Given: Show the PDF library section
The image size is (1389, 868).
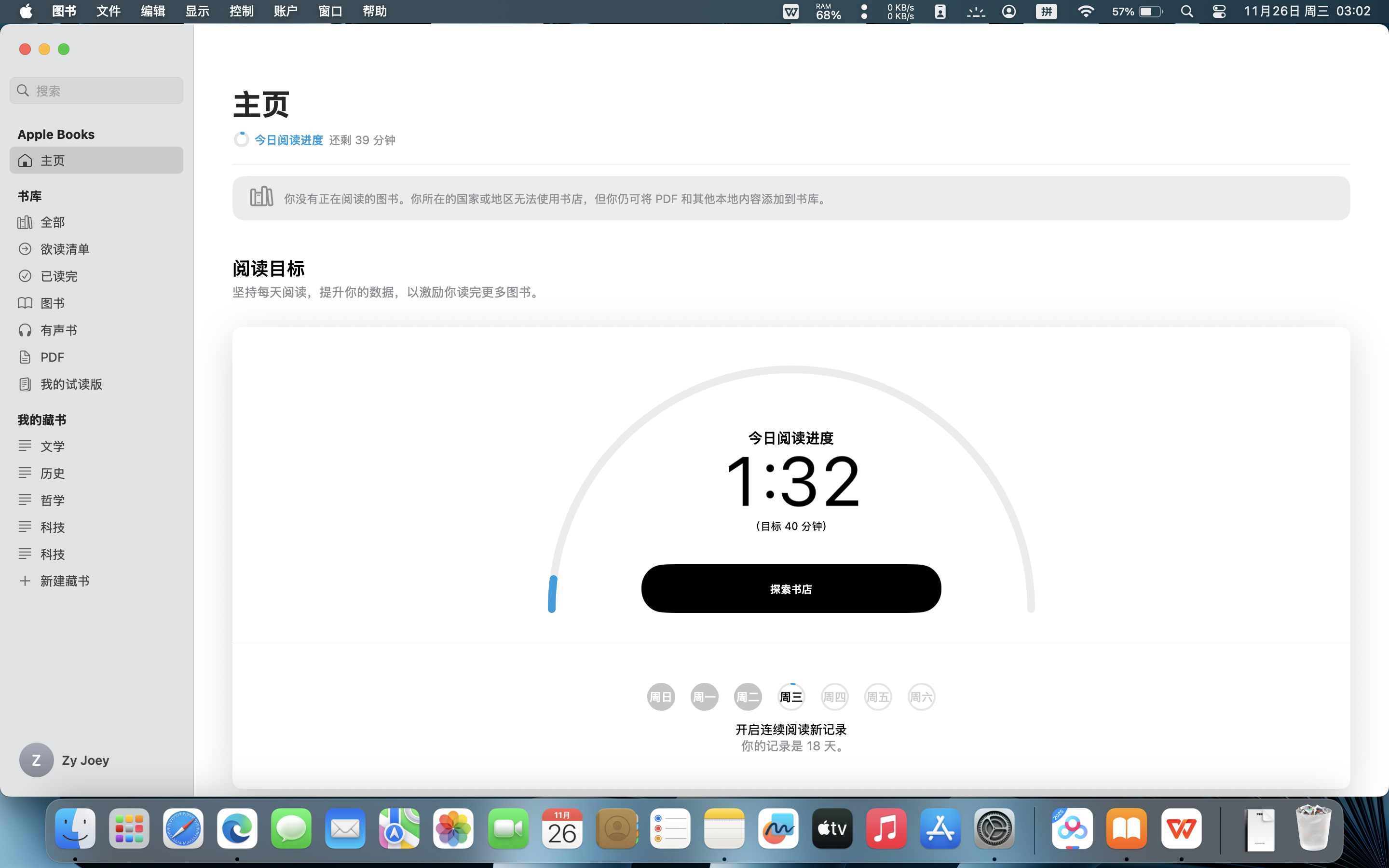Looking at the screenshot, I should pyautogui.click(x=52, y=357).
